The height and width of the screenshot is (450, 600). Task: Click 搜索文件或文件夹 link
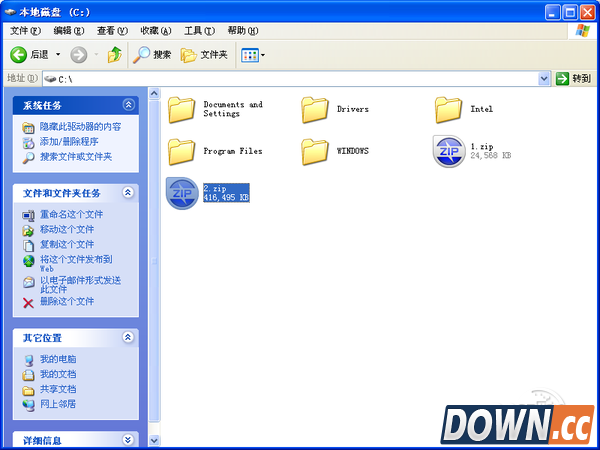[76, 157]
